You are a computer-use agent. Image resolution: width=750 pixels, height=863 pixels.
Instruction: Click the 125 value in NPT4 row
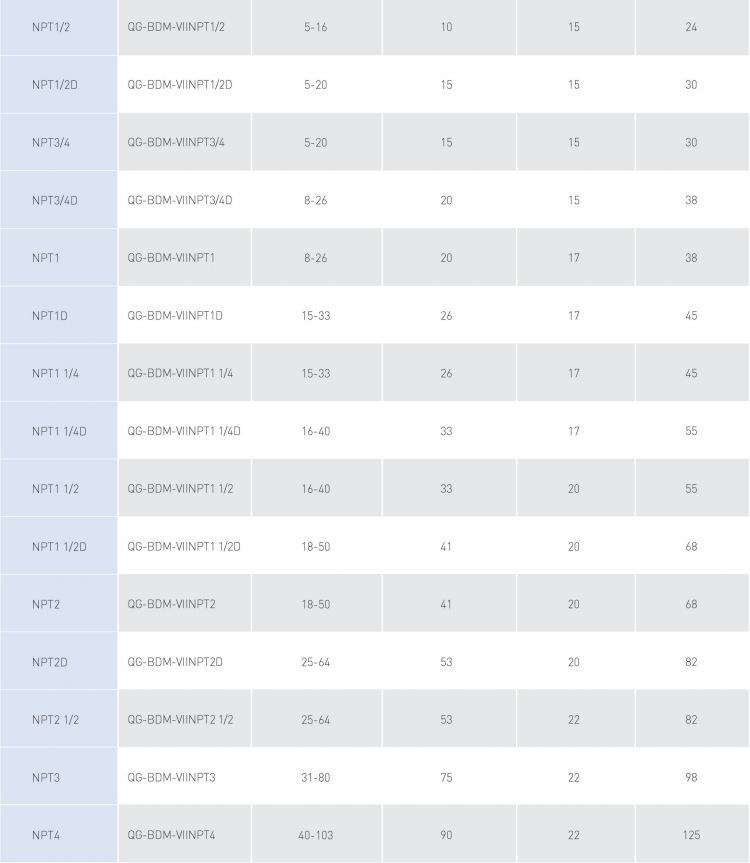pos(691,835)
